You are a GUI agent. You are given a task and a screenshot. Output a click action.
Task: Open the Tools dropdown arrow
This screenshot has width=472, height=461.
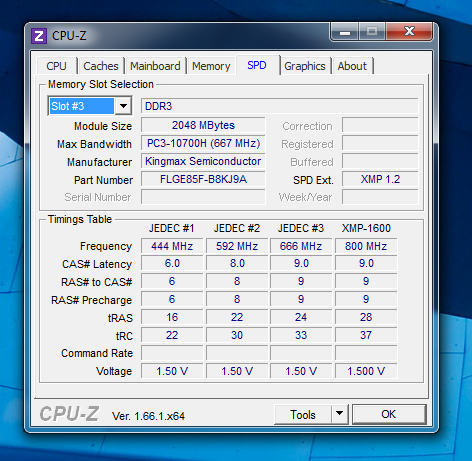[x=340, y=414]
